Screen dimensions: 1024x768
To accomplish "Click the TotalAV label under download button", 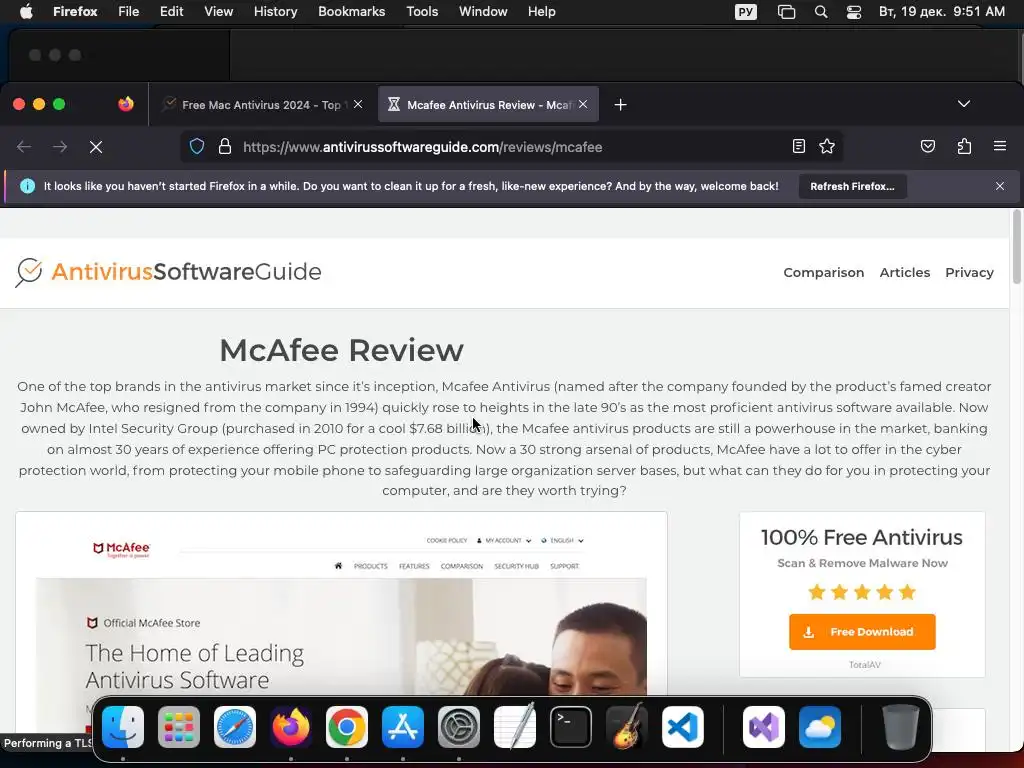I will 865,665.
